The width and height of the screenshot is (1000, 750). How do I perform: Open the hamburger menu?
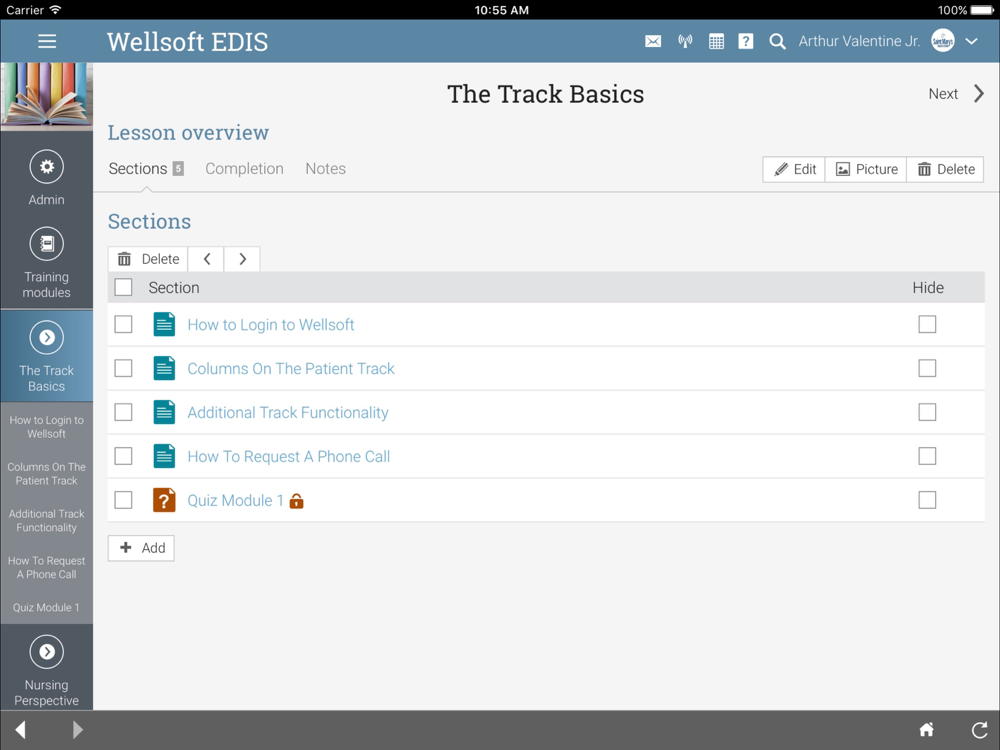pyautogui.click(x=47, y=41)
